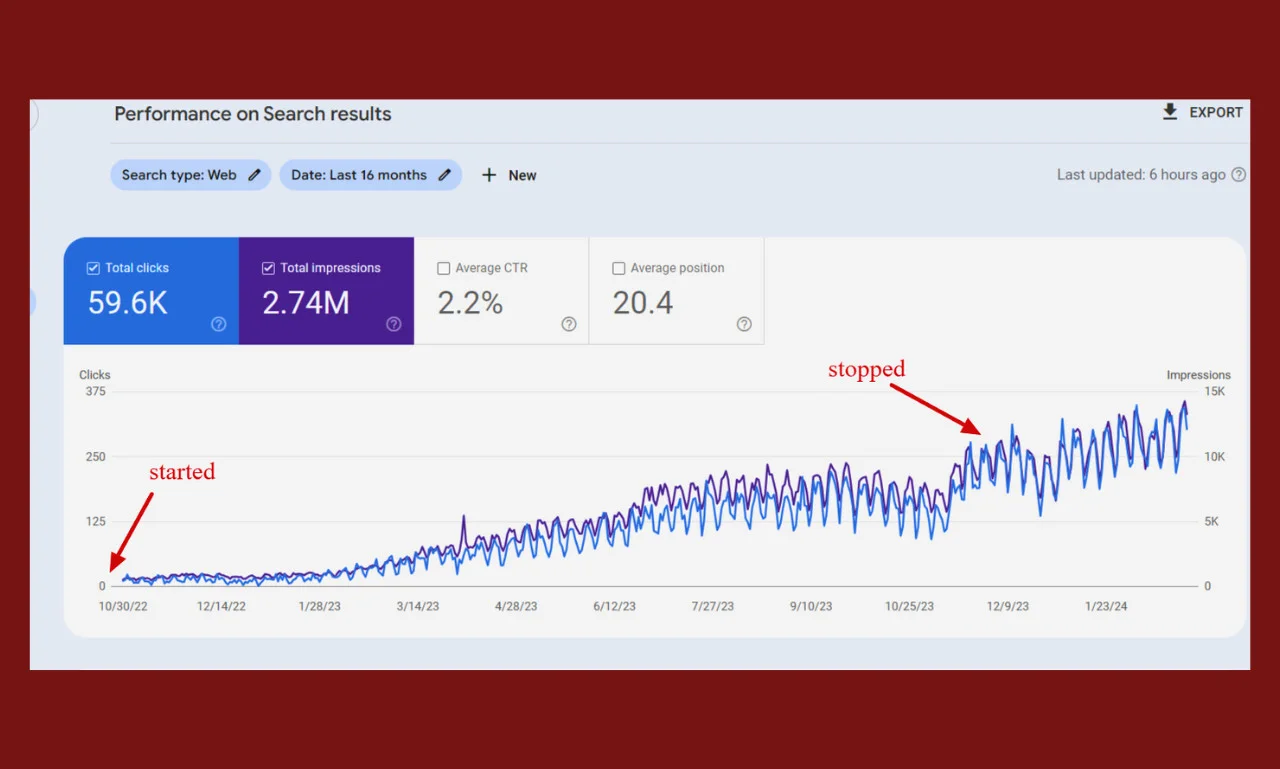The width and height of the screenshot is (1280, 769).
Task: Click the pencil icon on Search type filter
Action: (255, 175)
